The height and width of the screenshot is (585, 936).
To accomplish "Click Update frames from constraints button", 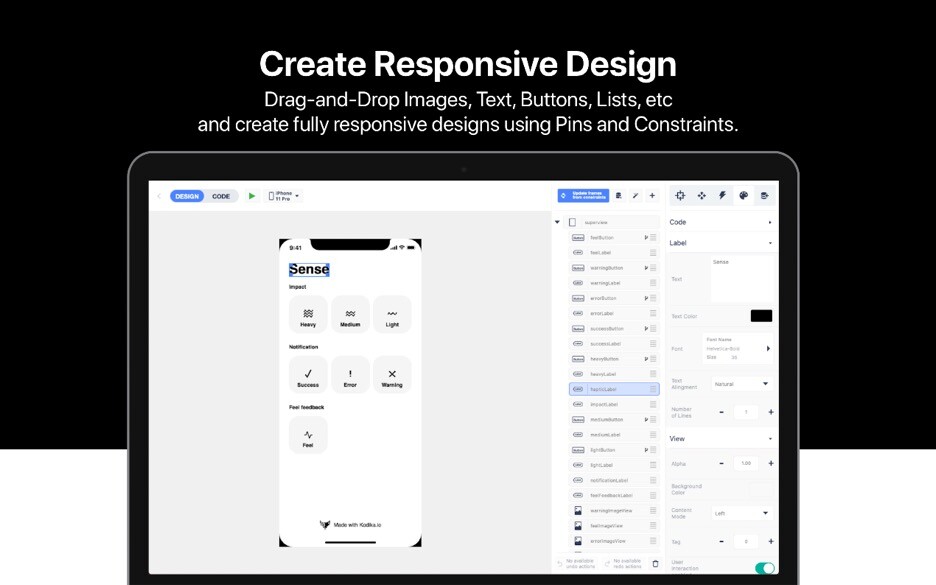I will click(583, 196).
